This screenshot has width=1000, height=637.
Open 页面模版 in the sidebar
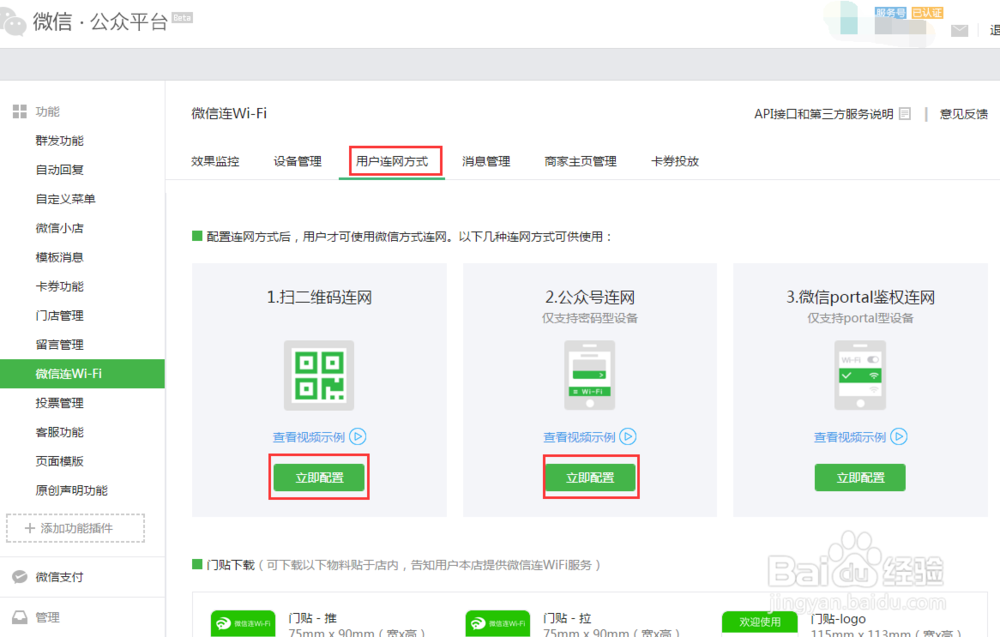[59, 461]
